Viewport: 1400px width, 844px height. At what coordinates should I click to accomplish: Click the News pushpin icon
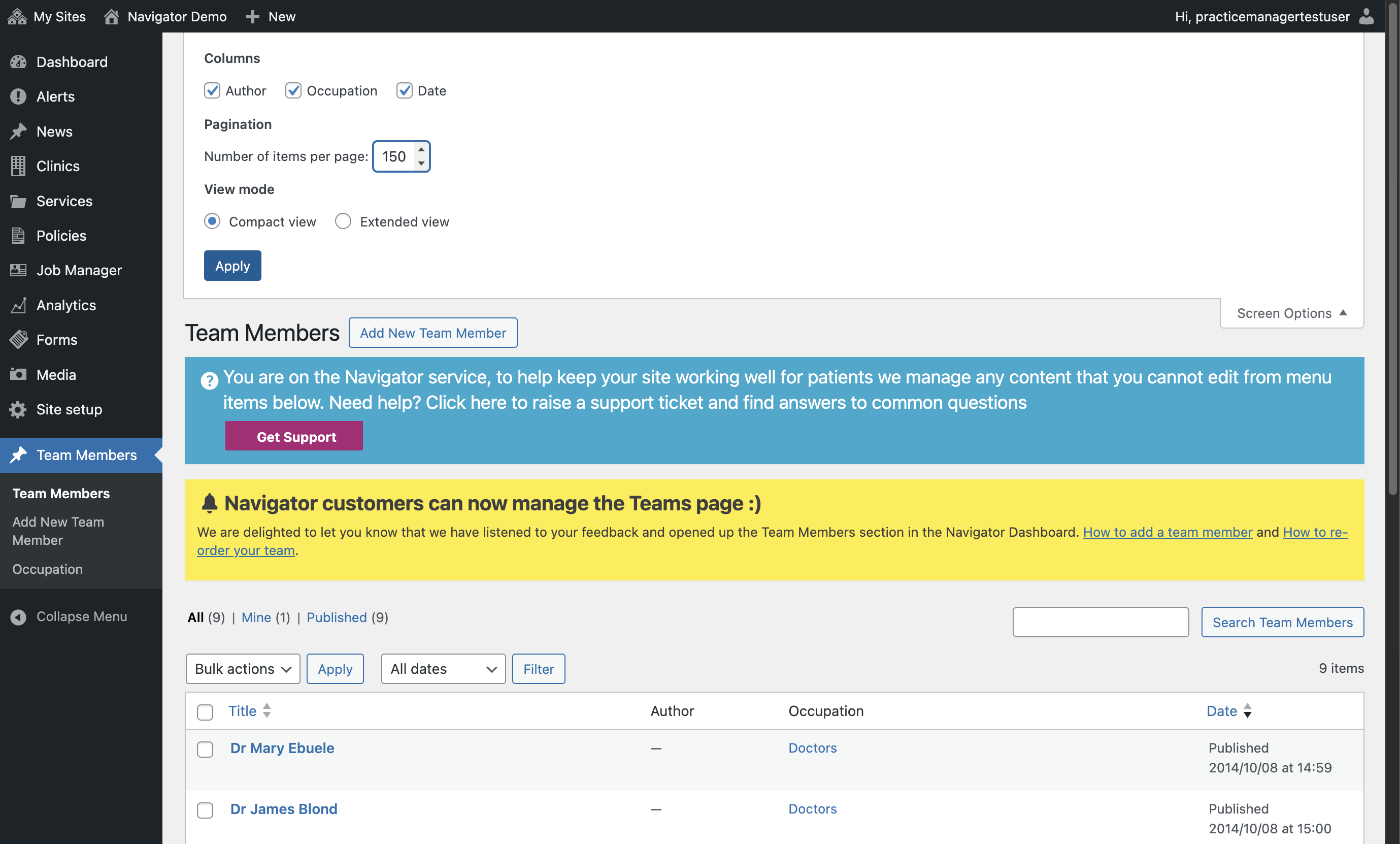pyautogui.click(x=18, y=132)
